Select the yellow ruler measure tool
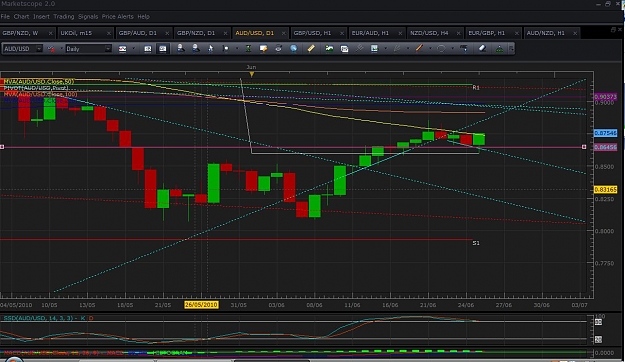 click(x=311, y=49)
